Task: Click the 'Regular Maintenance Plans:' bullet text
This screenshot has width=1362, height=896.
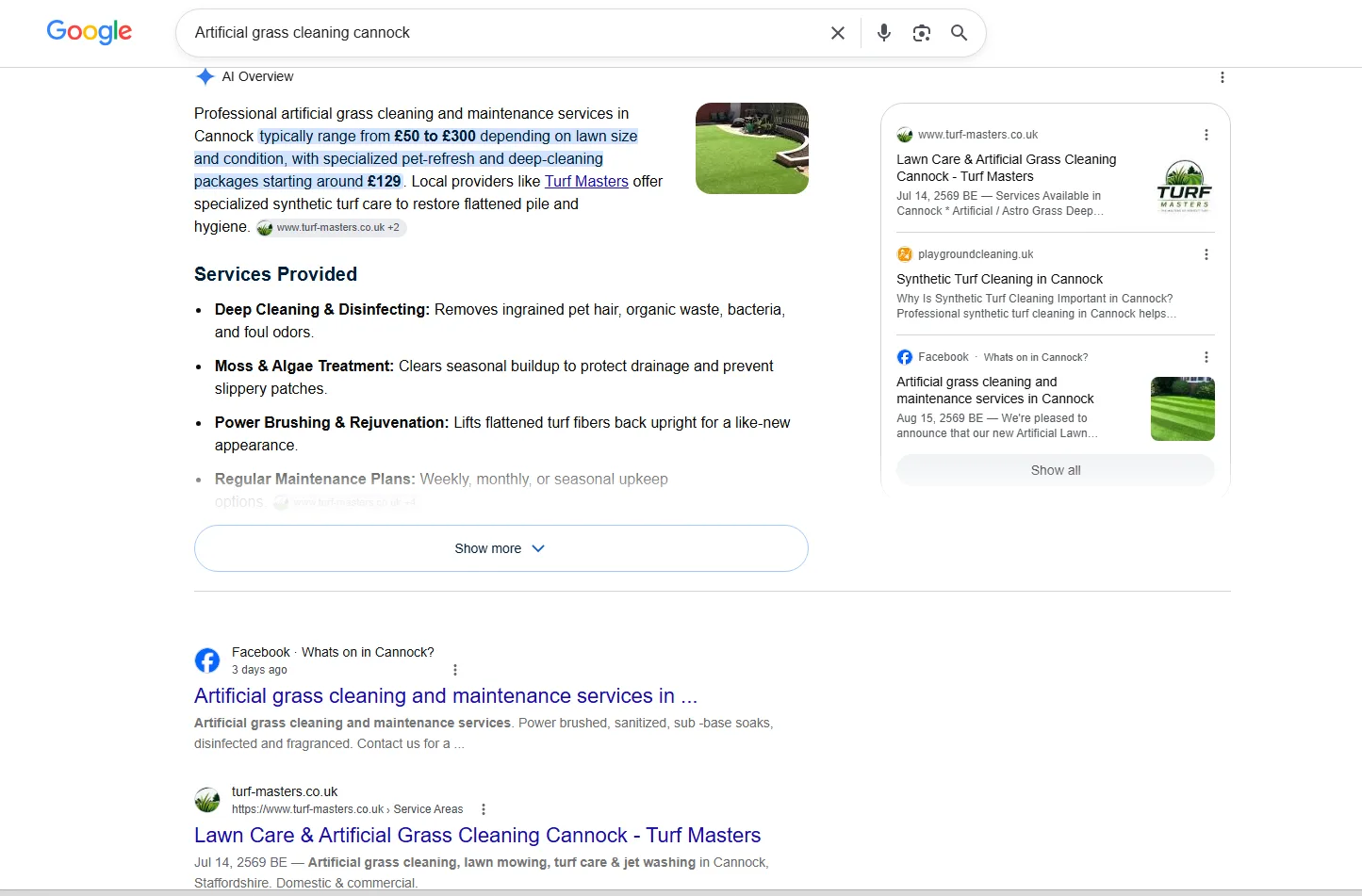Action: click(x=315, y=479)
